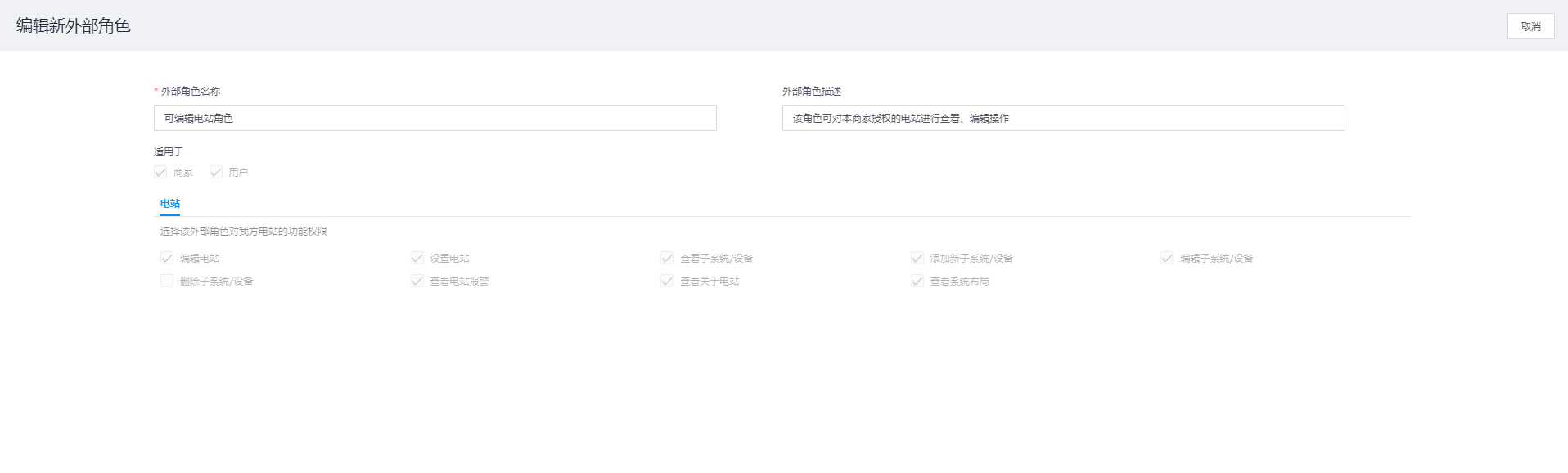
Task: Click the 外部角色名称 input field
Action: tap(435, 118)
